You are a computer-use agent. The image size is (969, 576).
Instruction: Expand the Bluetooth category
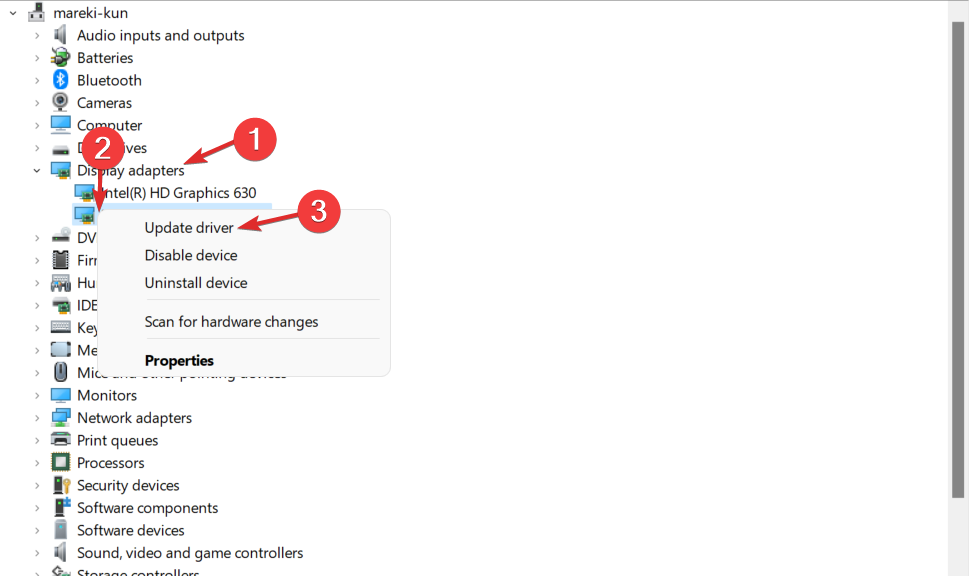point(37,80)
